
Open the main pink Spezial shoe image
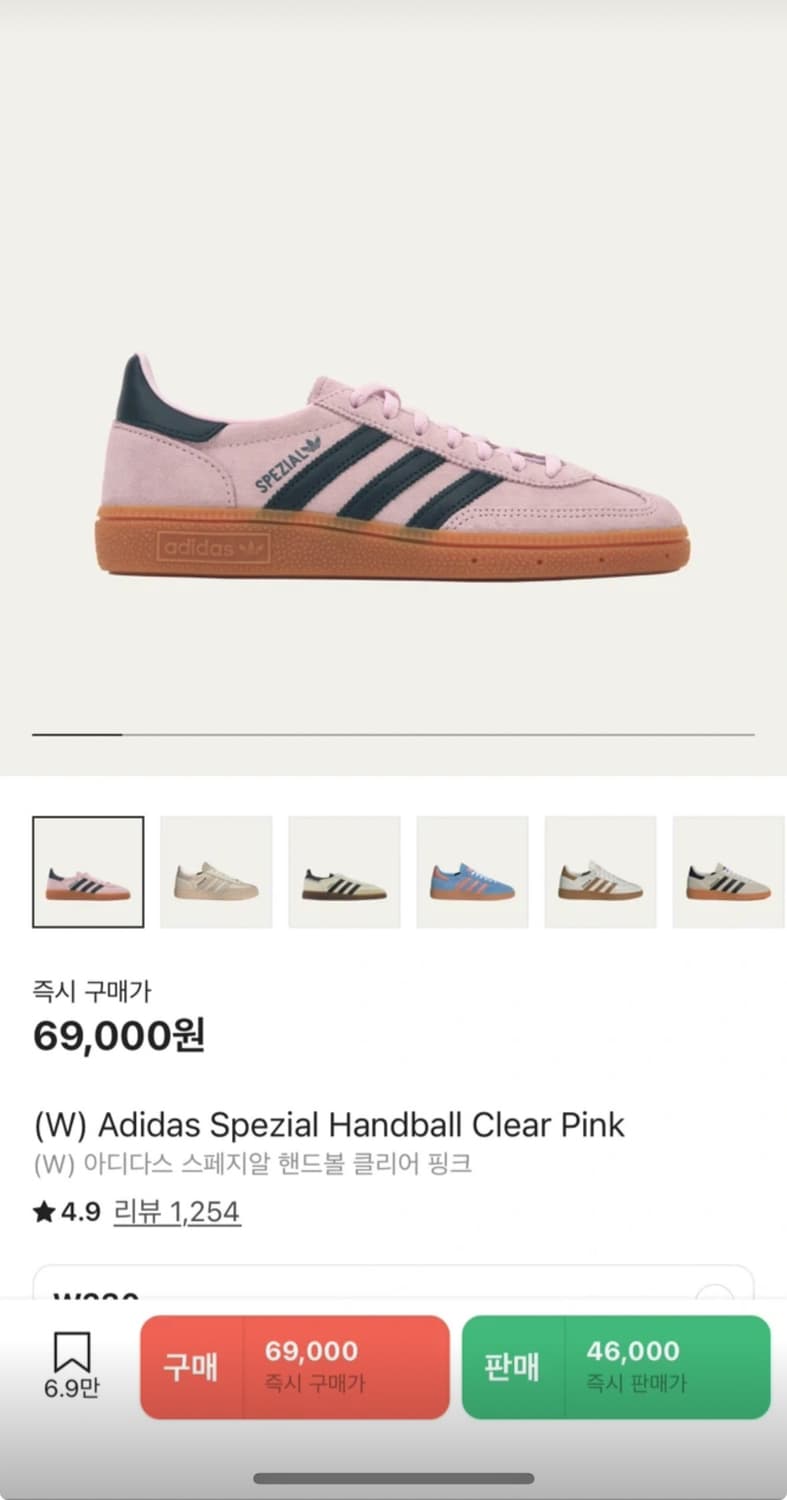point(393,466)
